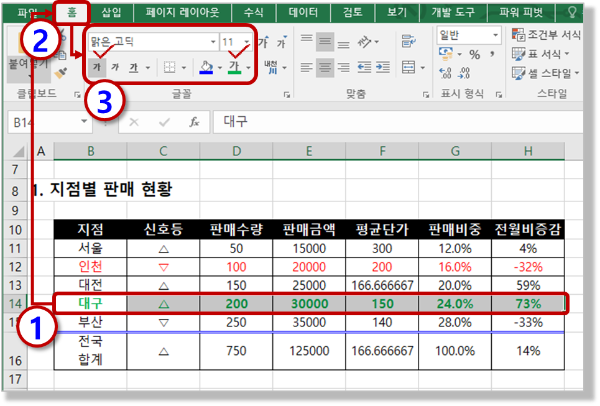This screenshot has height=406, width=600.
Task: Open alignment group dialog launcher
Action: click(426, 95)
